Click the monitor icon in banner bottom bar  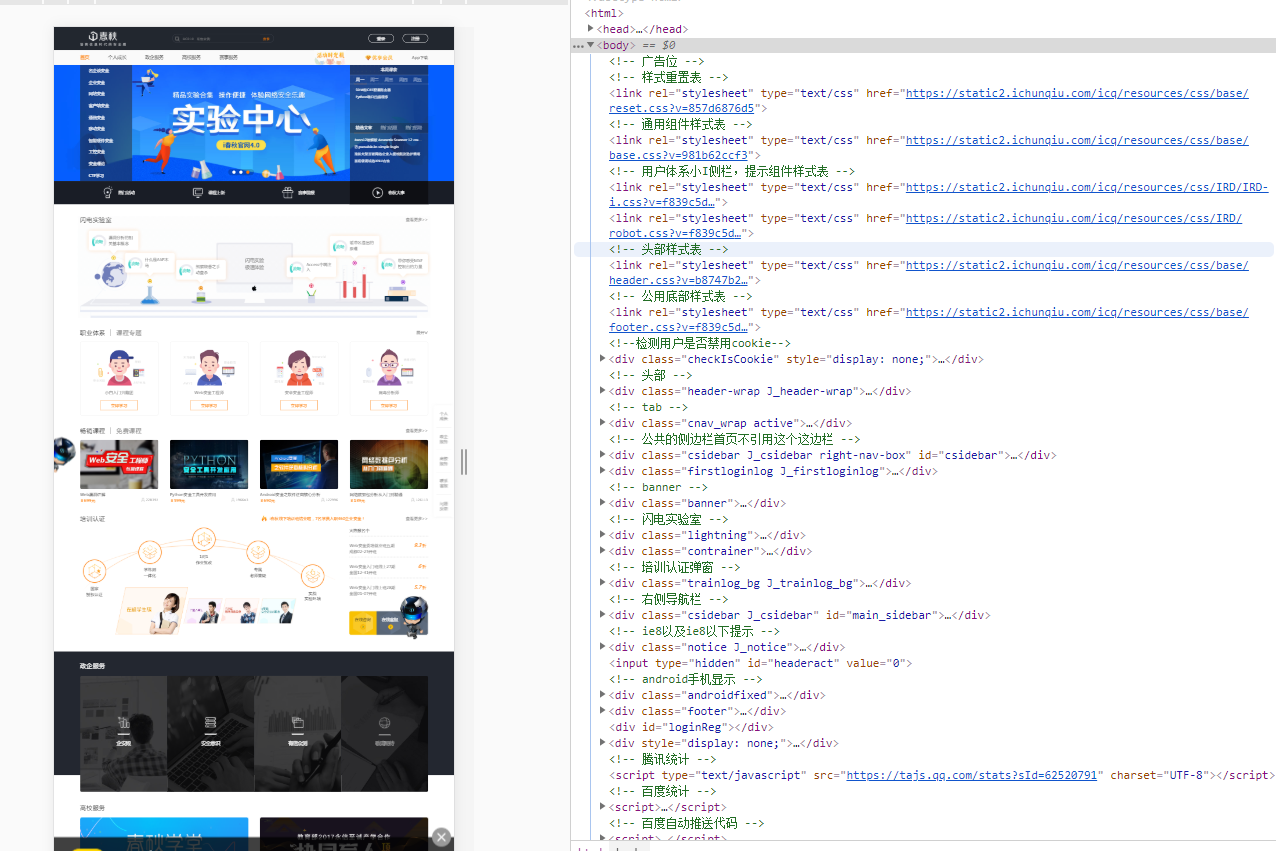point(198,193)
